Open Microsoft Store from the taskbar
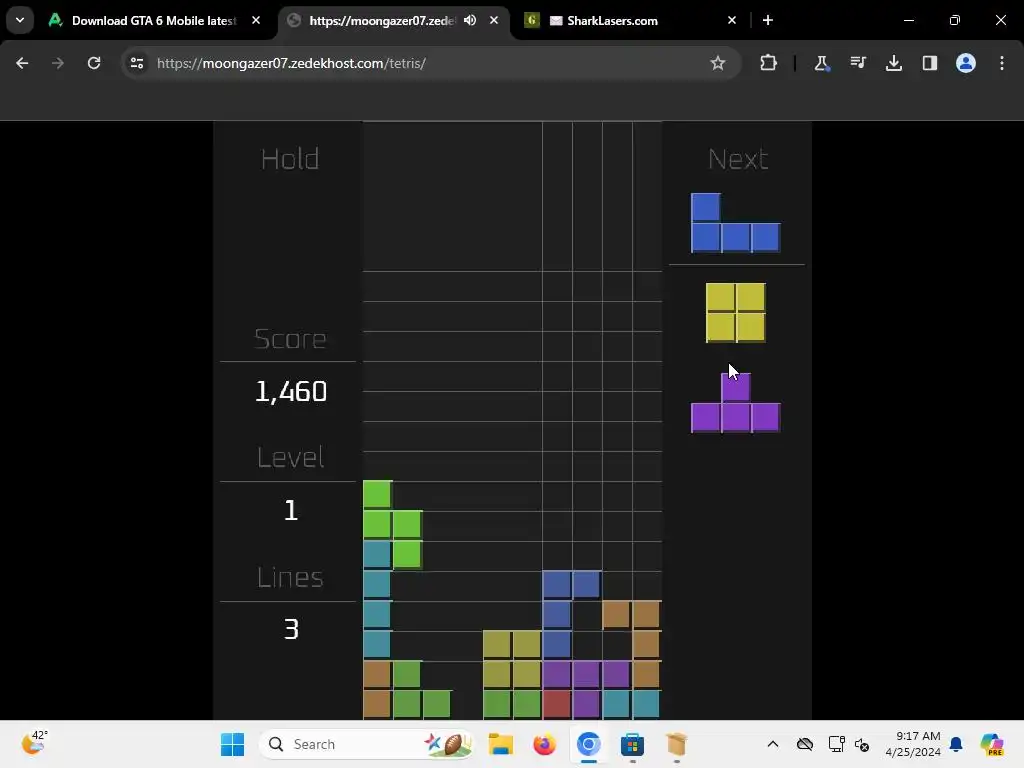 [x=632, y=744]
